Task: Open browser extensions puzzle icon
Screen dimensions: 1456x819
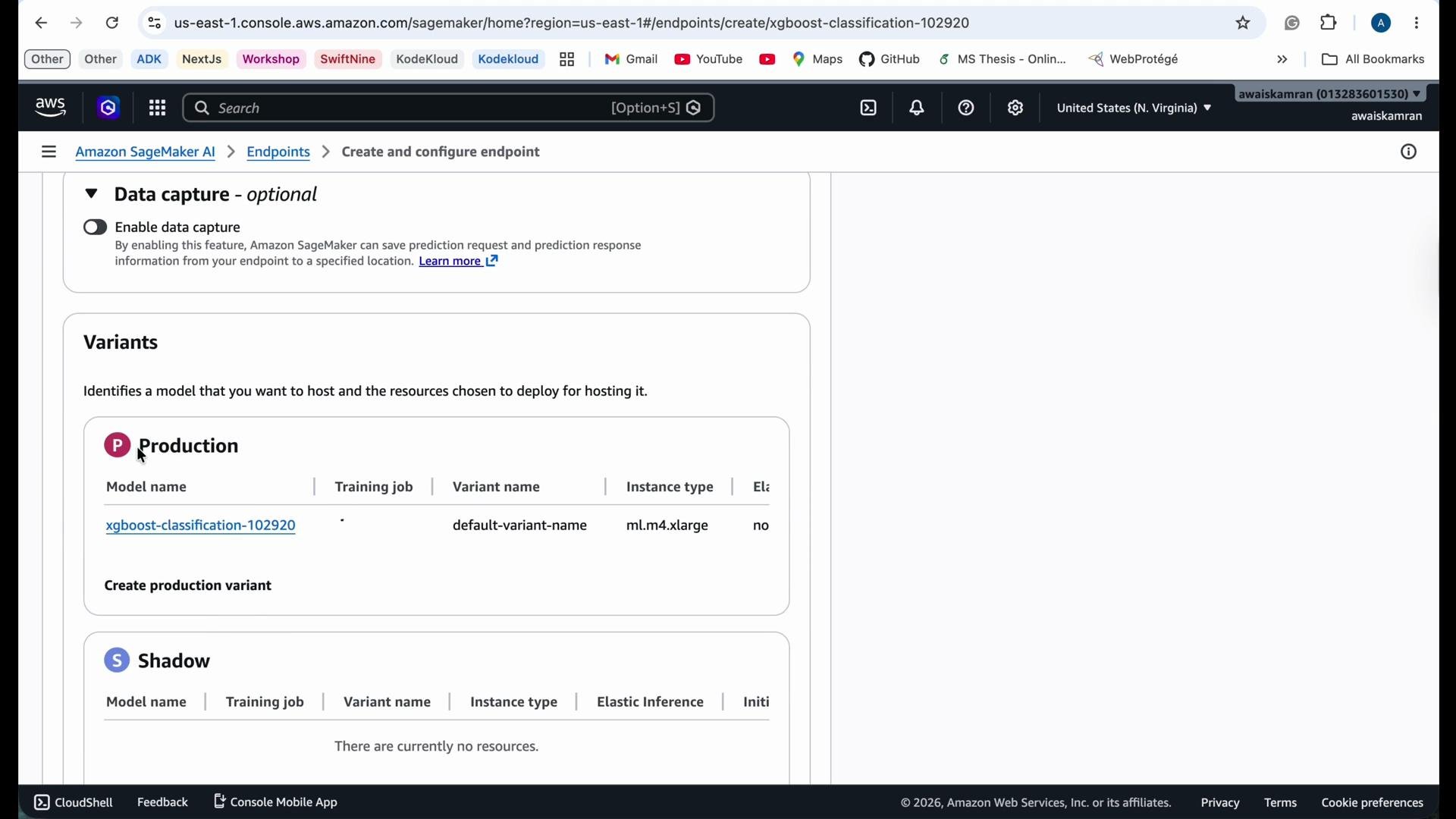Action: pos(1329,23)
